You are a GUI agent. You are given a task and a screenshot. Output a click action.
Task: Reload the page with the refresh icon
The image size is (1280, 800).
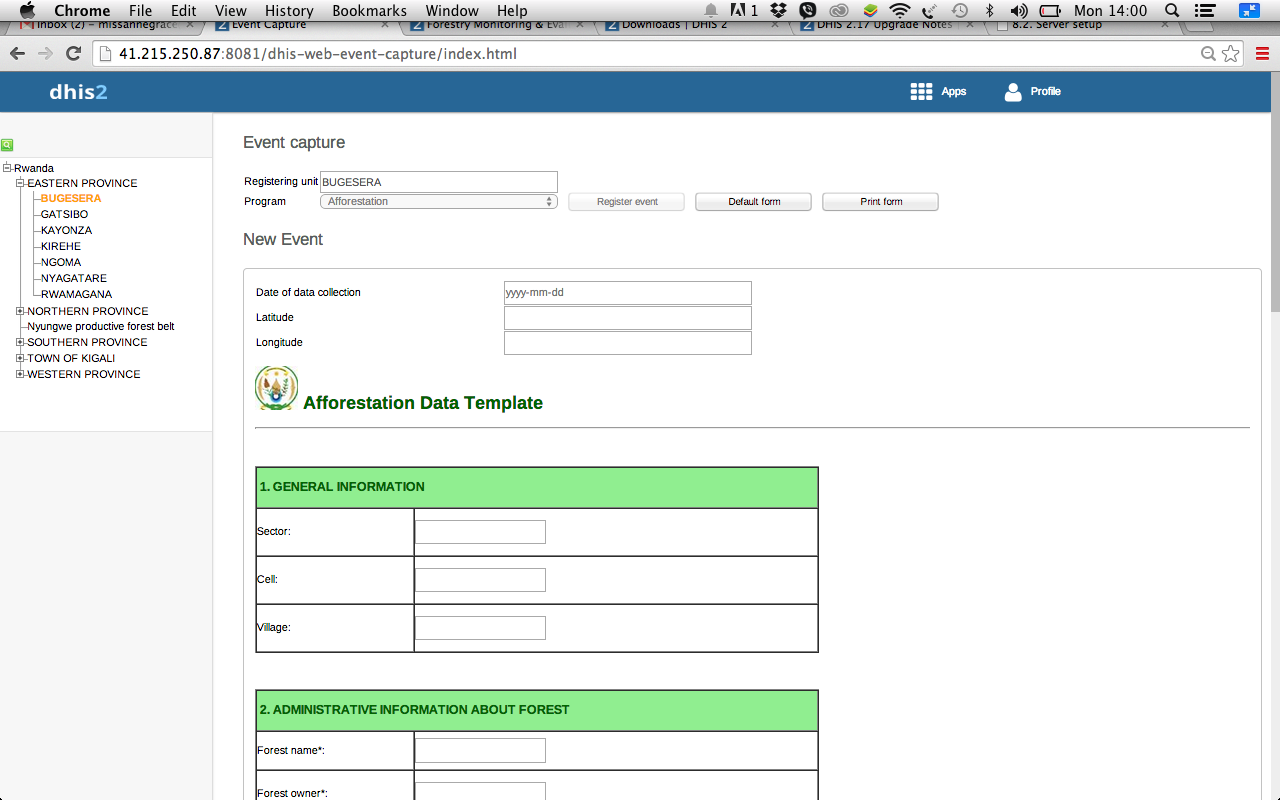click(x=73, y=54)
